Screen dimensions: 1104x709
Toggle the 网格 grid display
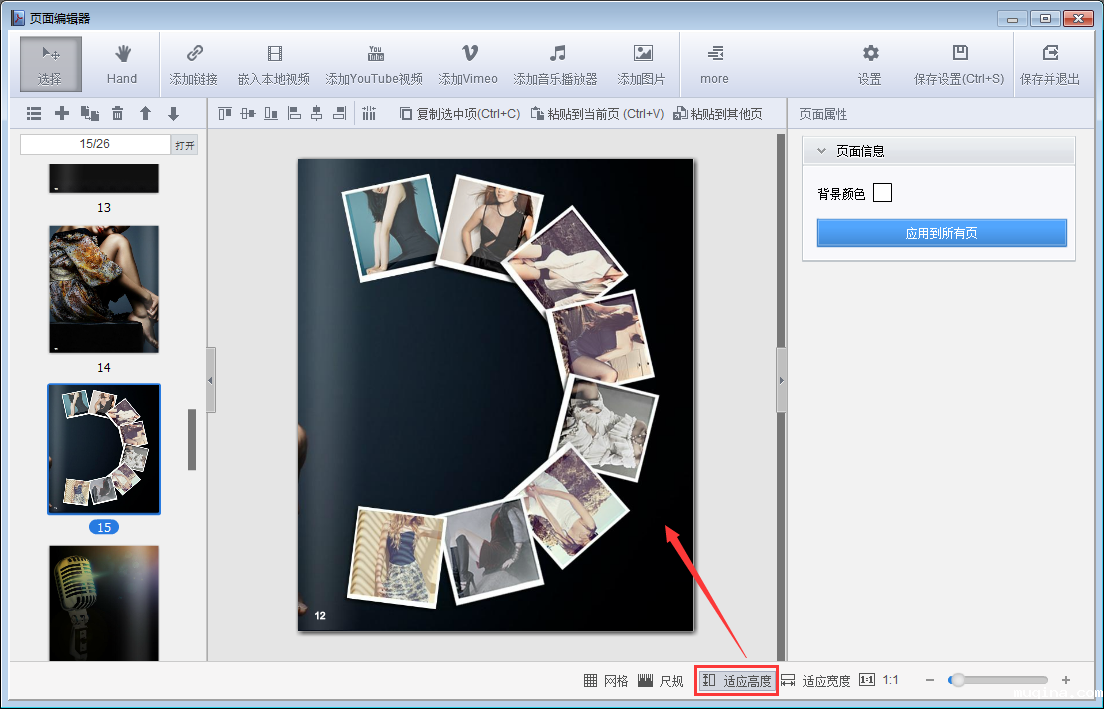click(606, 681)
